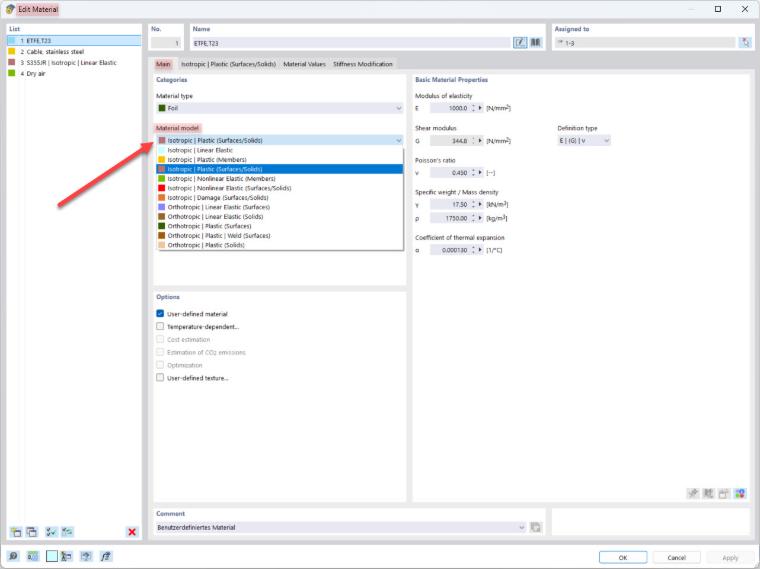This screenshot has width=760, height=569.
Task: Choose Isotropic | Nonlinear Elastic (Surfaces/Solids)
Action: pos(280,188)
